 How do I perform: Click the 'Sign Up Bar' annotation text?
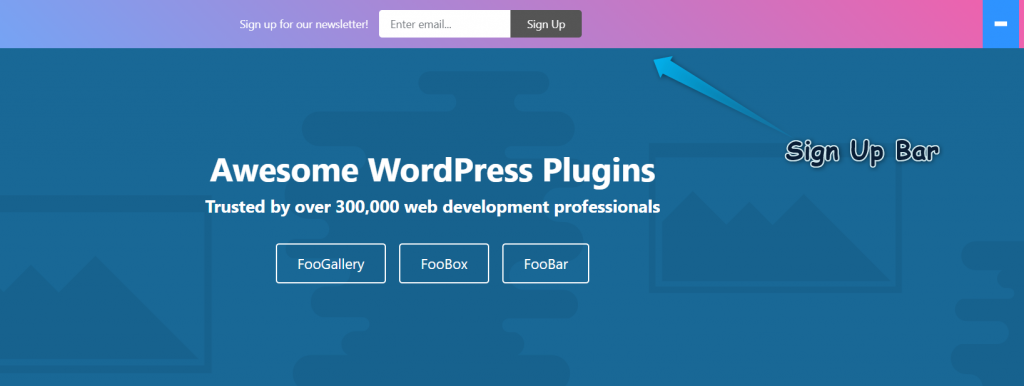coord(862,152)
